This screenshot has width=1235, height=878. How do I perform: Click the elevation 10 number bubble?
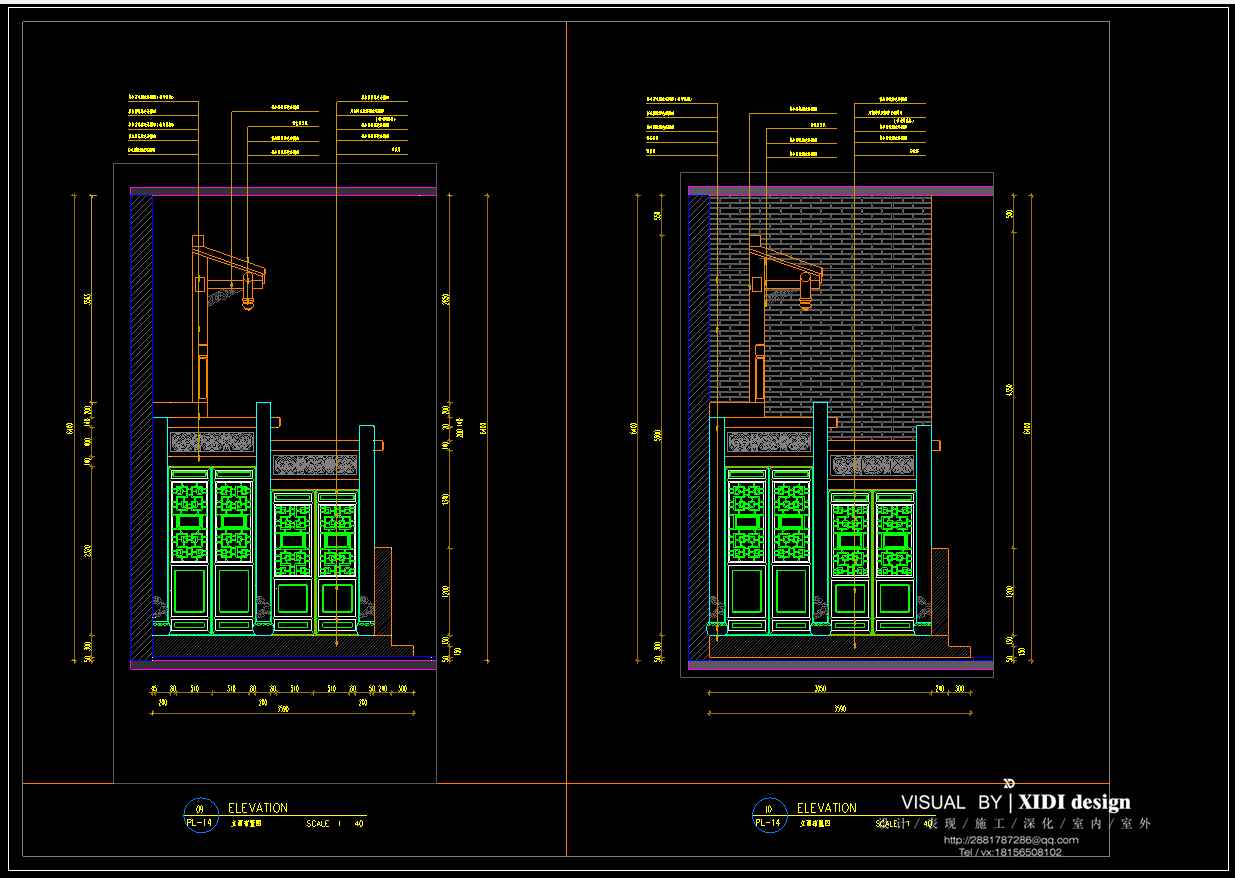point(768,808)
